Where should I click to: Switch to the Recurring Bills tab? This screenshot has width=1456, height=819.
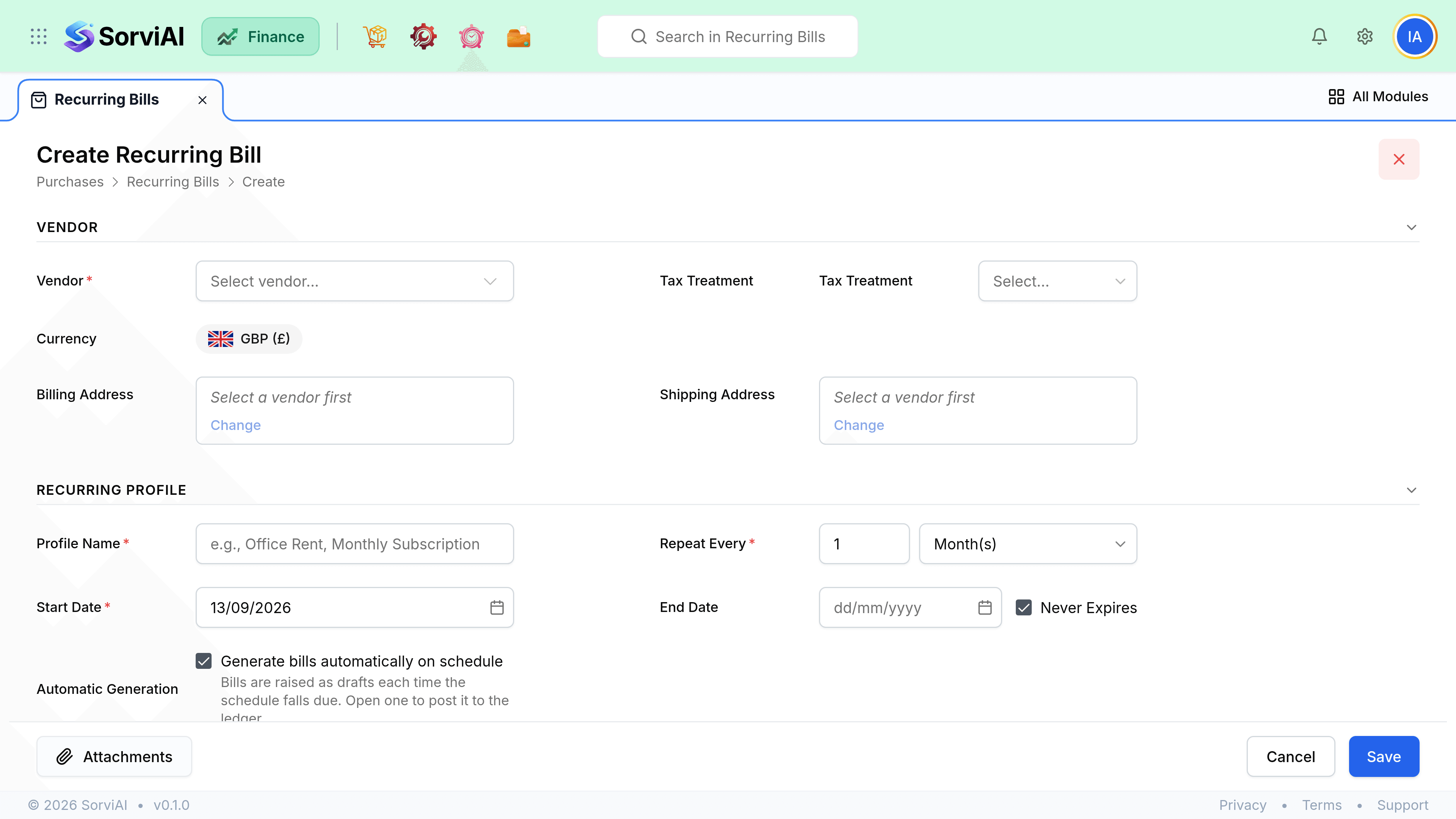pyautogui.click(x=106, y=99)
